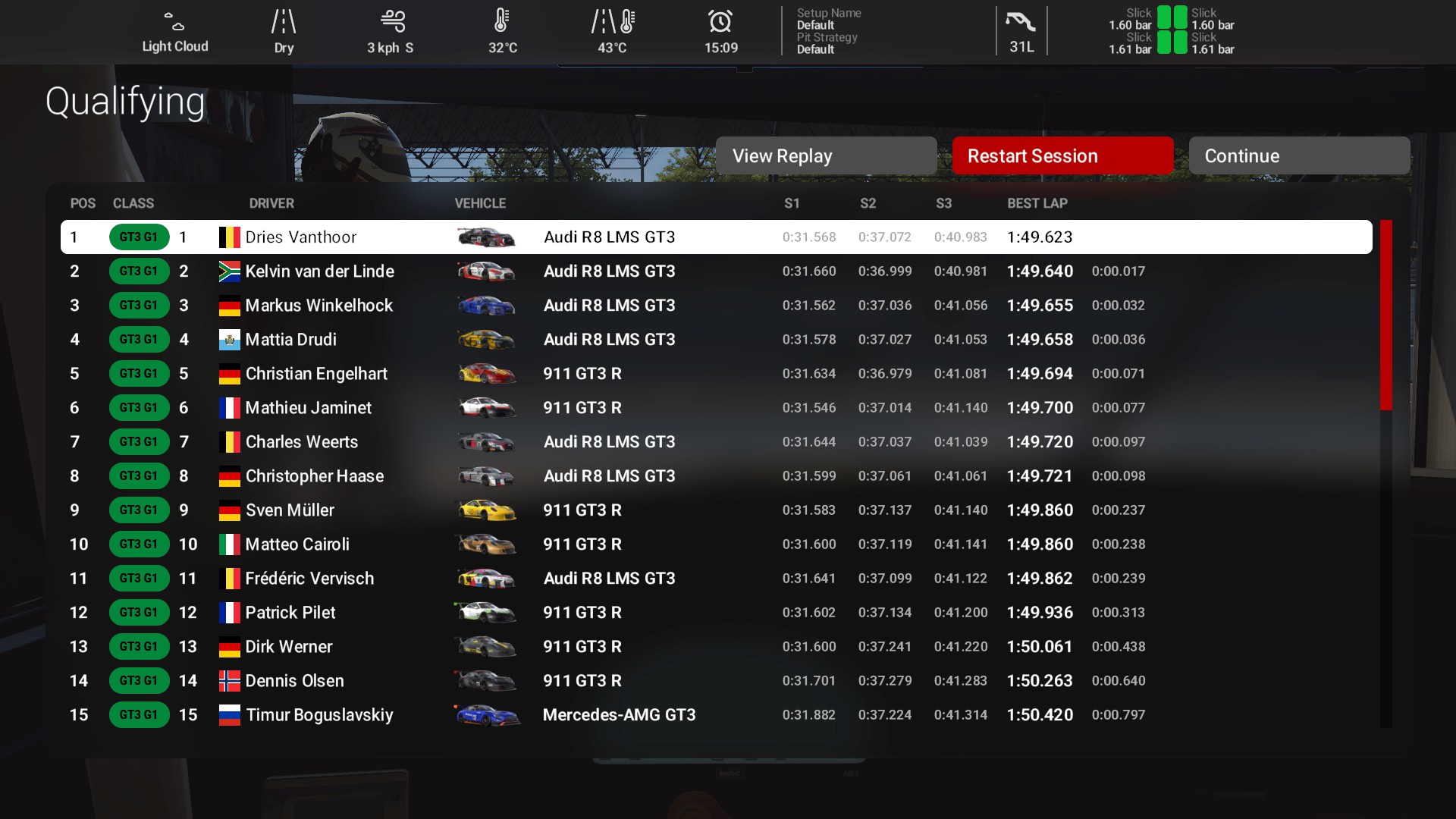
Task: Click sector time 0:31.546 for Mathieu Jaminet
Action: 809,408
